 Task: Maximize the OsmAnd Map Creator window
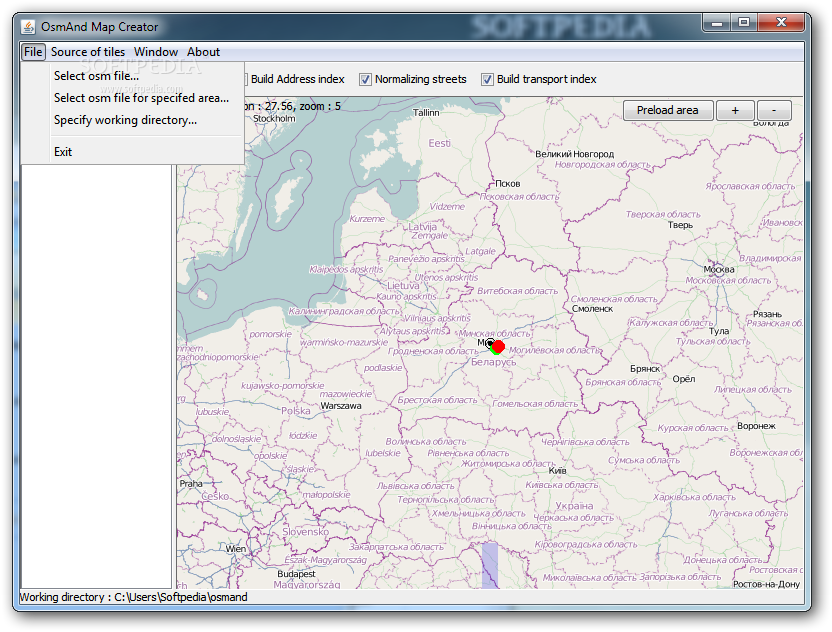[744, 22]
